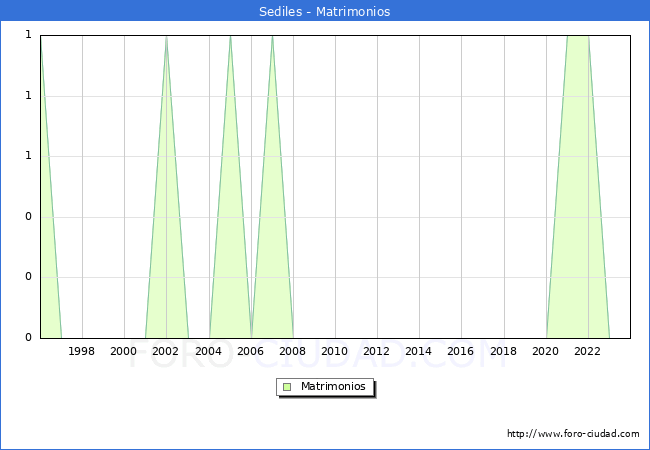The image size is (650, 450).
Task: Open the foro-ciudad.com link
Action: click(573, 434)
